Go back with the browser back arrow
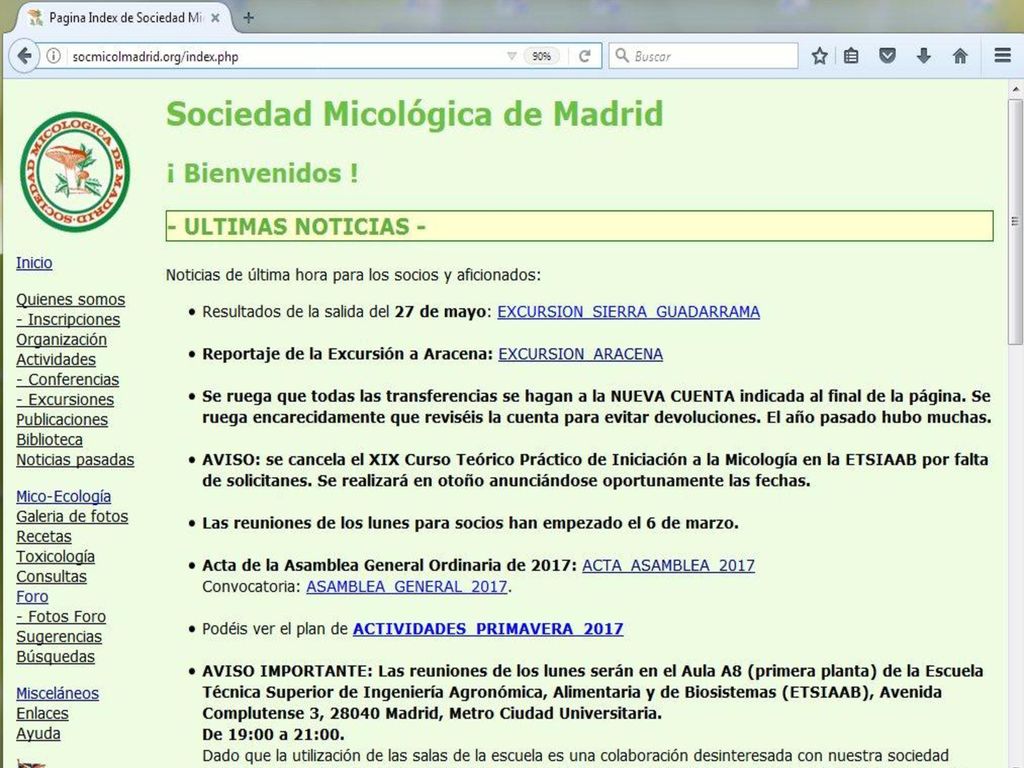Screen dimensions: 1024x768 click(x=24, y=56)
